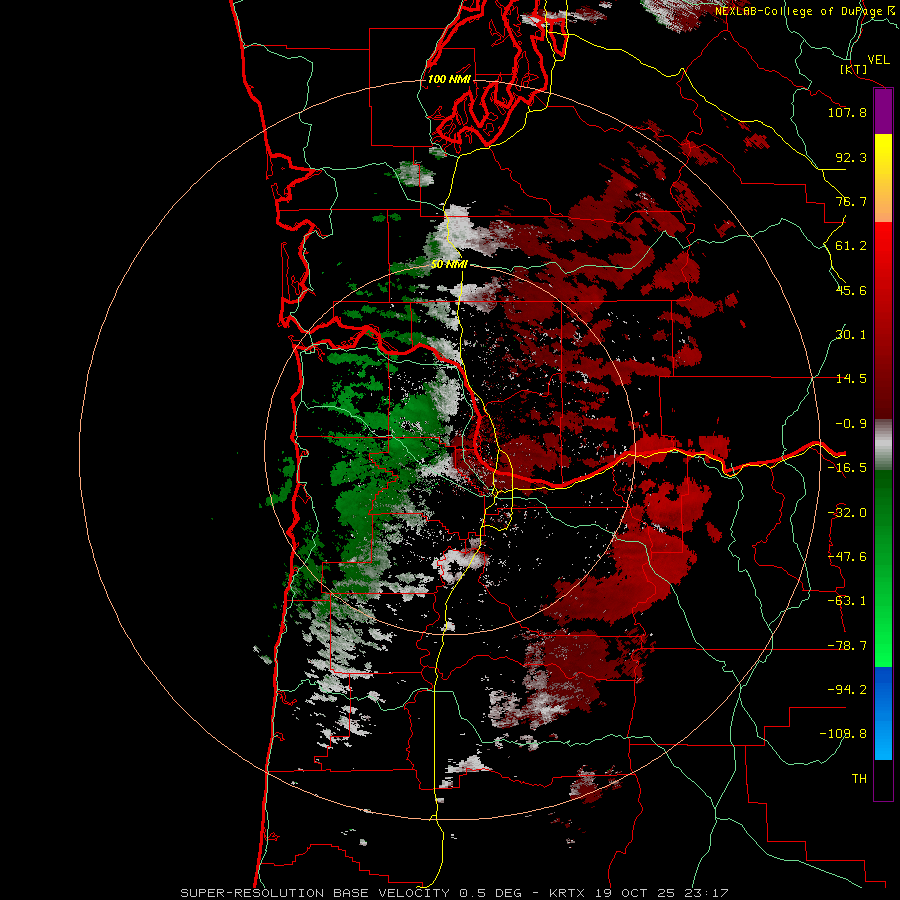This screenshot has height=900, width=900.
Task: Click the -94.2 velocity scale value
Action: pos(847,689)
